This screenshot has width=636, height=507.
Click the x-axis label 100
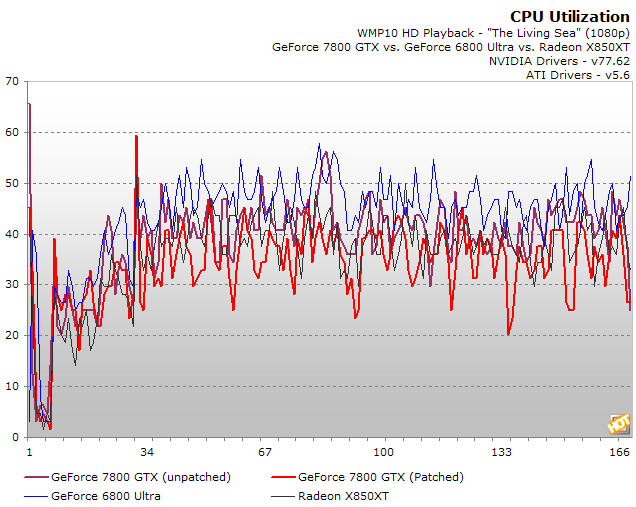pyautogui.click(x=383, y=452)
